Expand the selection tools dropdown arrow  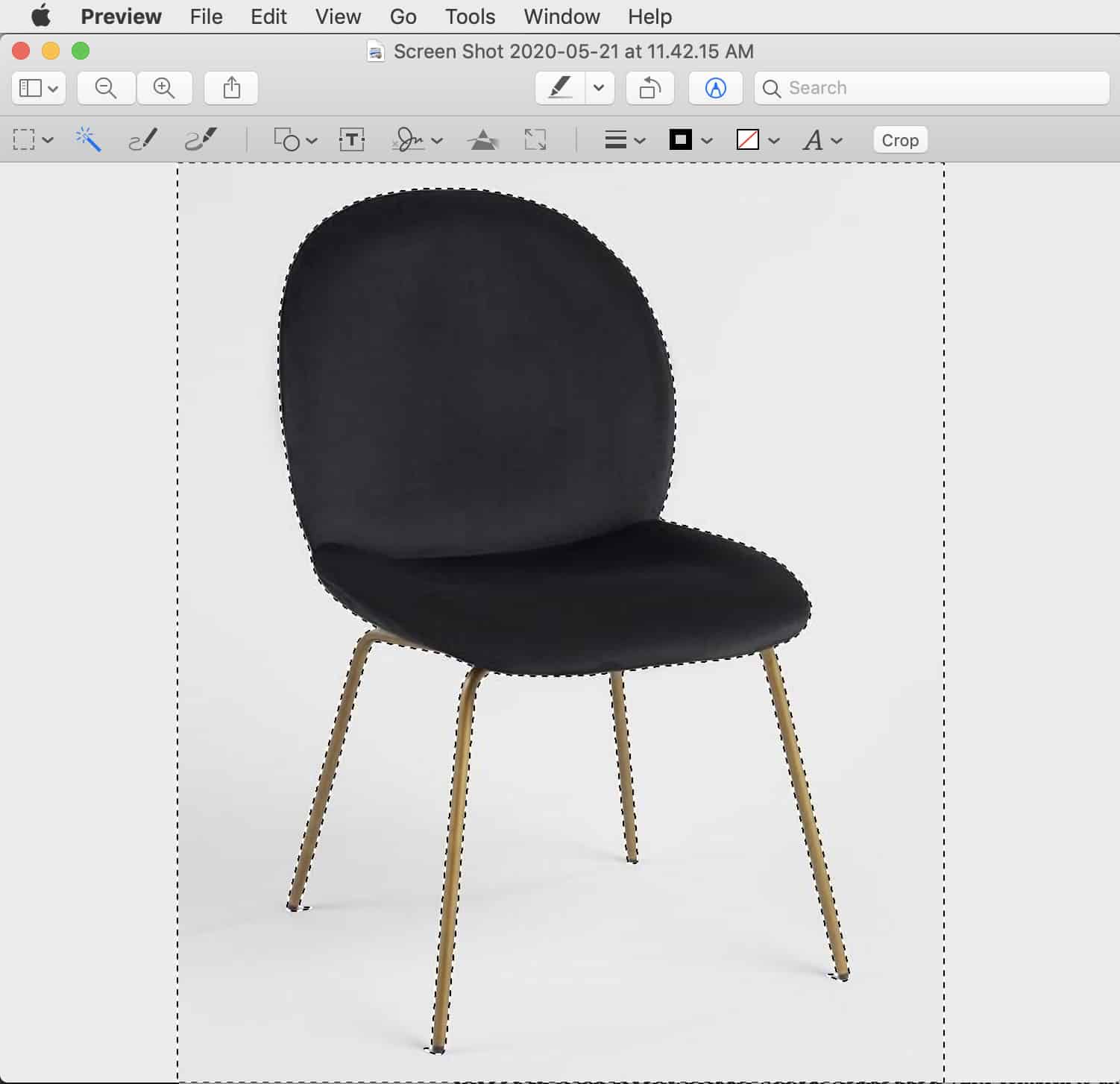(x=48, y=140)
